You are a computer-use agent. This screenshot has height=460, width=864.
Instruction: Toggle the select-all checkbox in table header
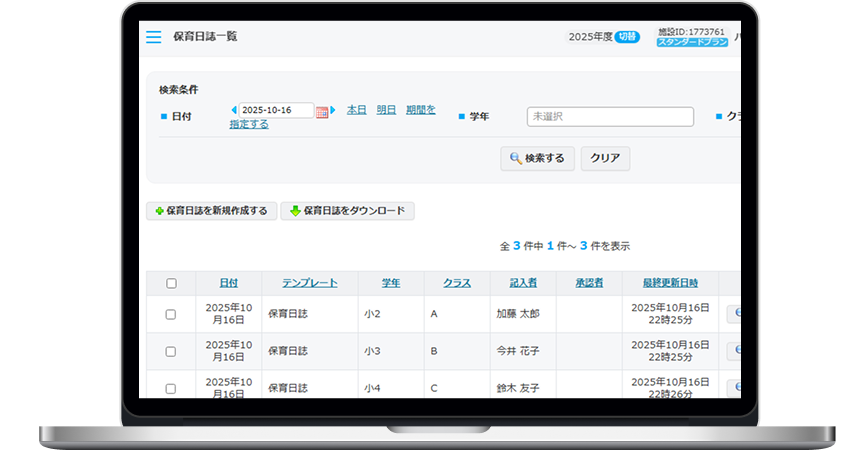[x=171, y=283]
